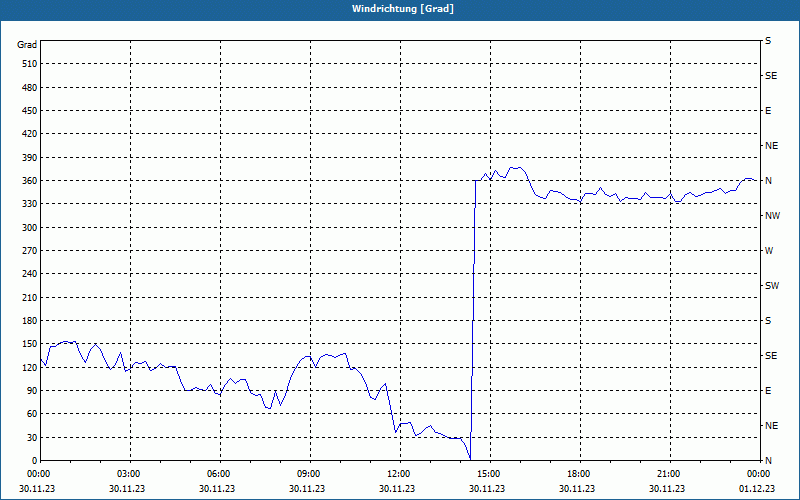Click the NW compass label

[x=772, y=216]
